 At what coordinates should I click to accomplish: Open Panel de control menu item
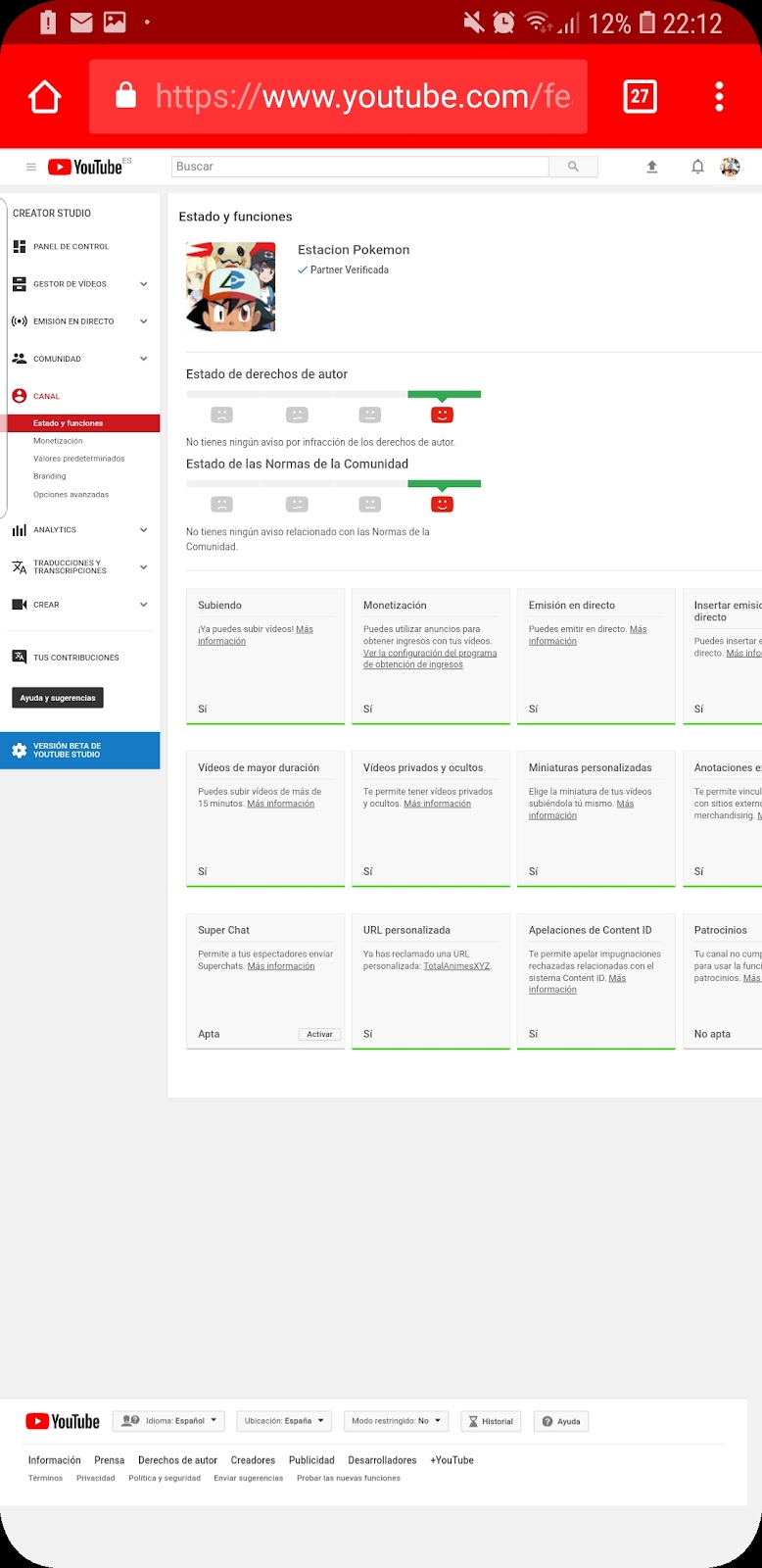coord(71,247)
